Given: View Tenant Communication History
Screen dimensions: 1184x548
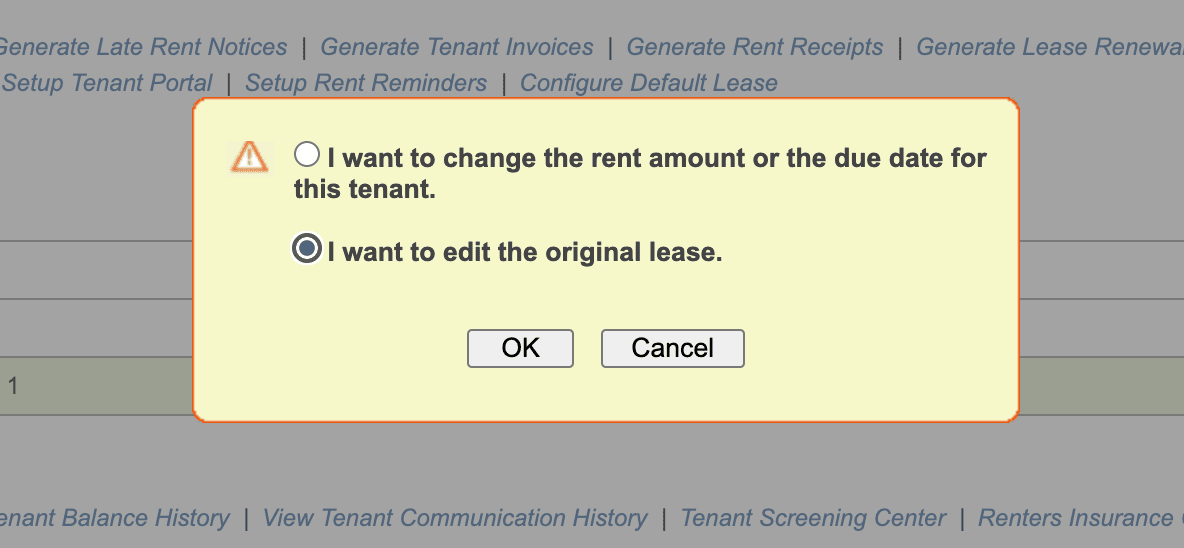Looking at the screenshot, I should pos(455,518).
